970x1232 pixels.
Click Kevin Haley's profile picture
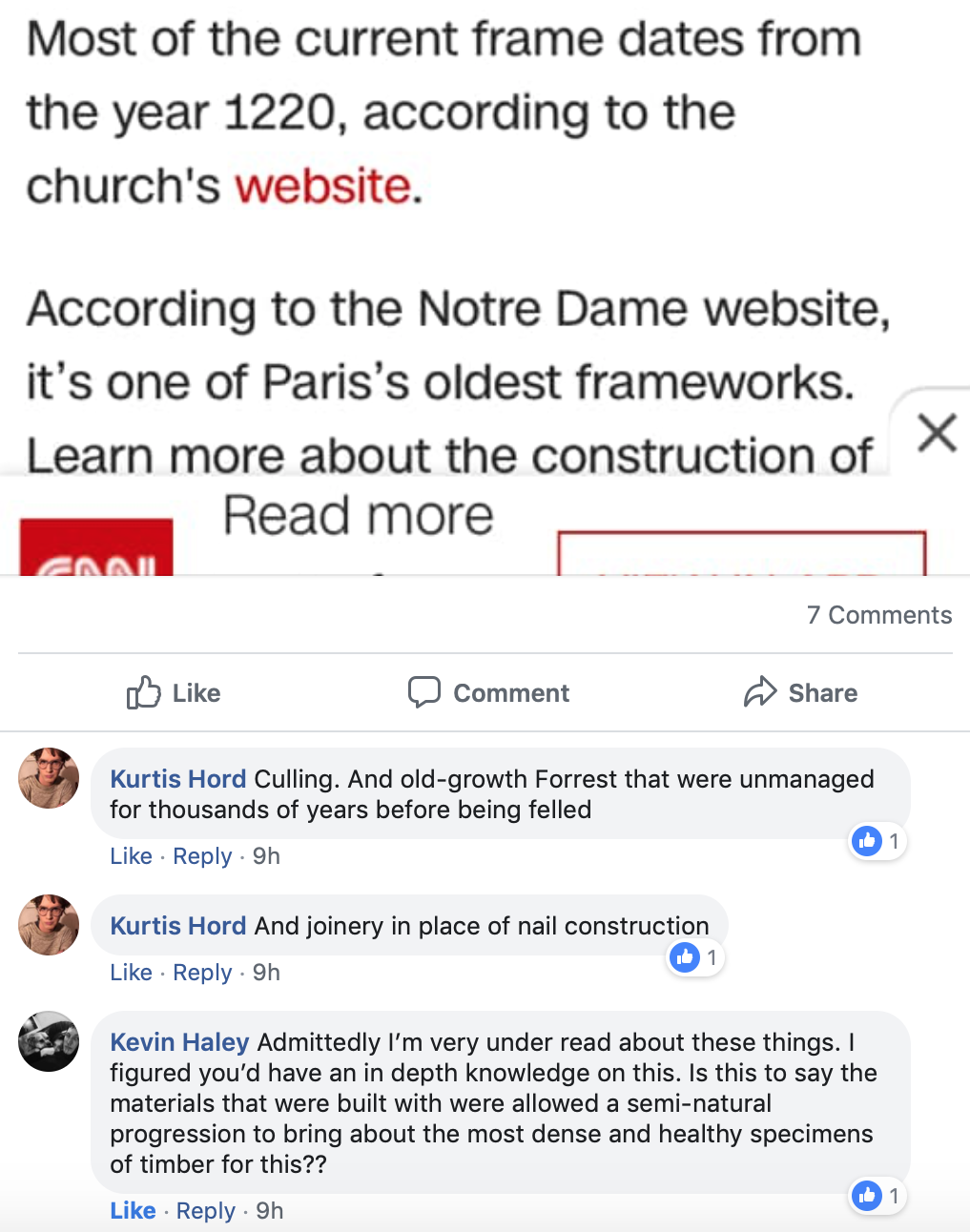[x=49, y=1041]
